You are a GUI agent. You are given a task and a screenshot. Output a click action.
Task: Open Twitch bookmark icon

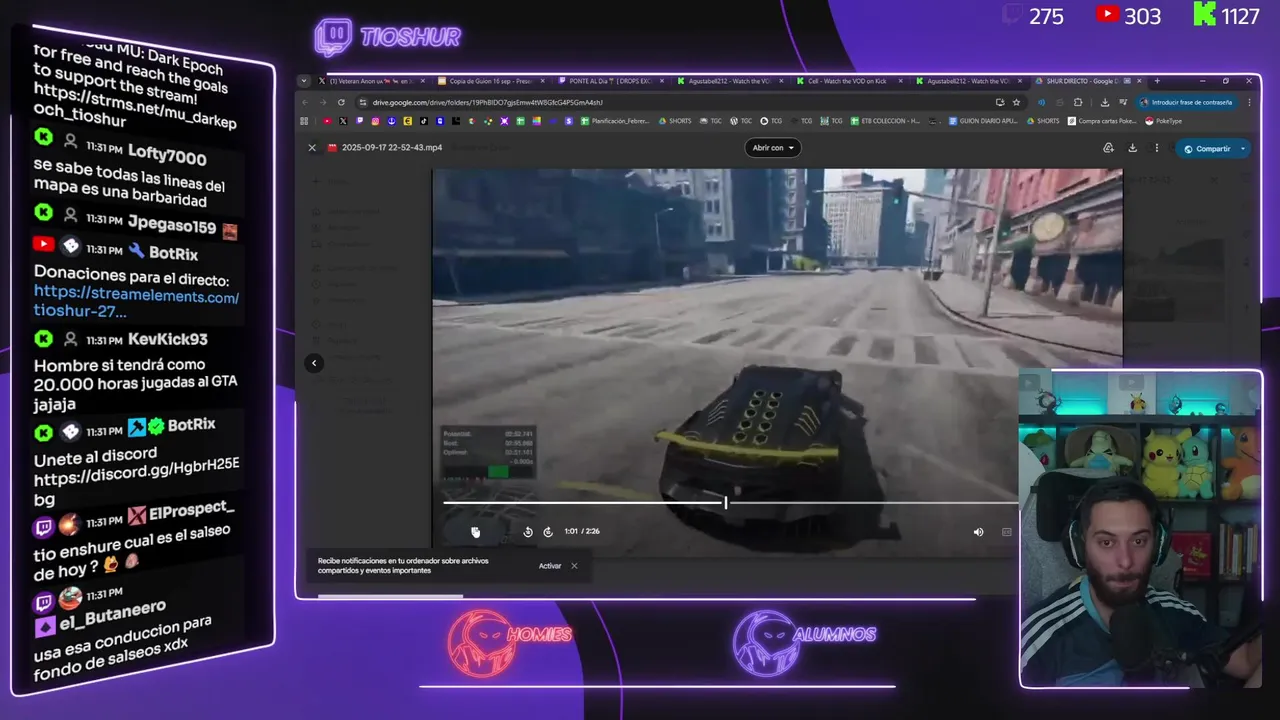[x=359, y=121]
